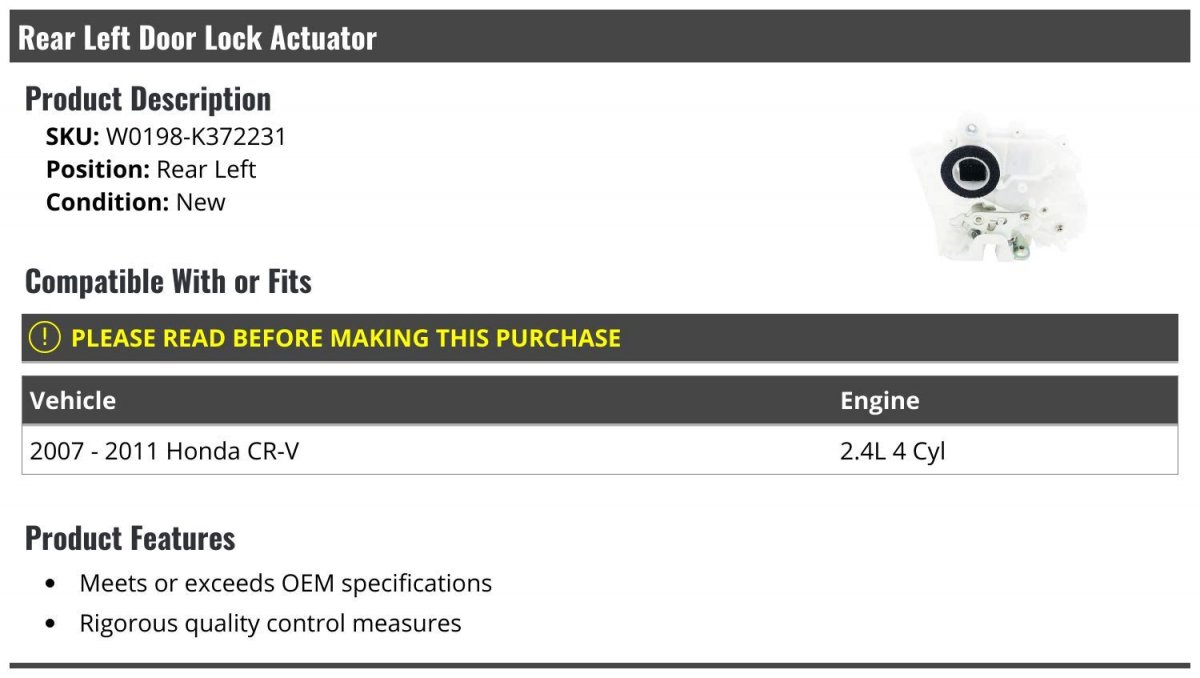The width and height of the screenshot is (1200, 678).
Task: Click the Product Features heading
Action: (x=130, y=538)
